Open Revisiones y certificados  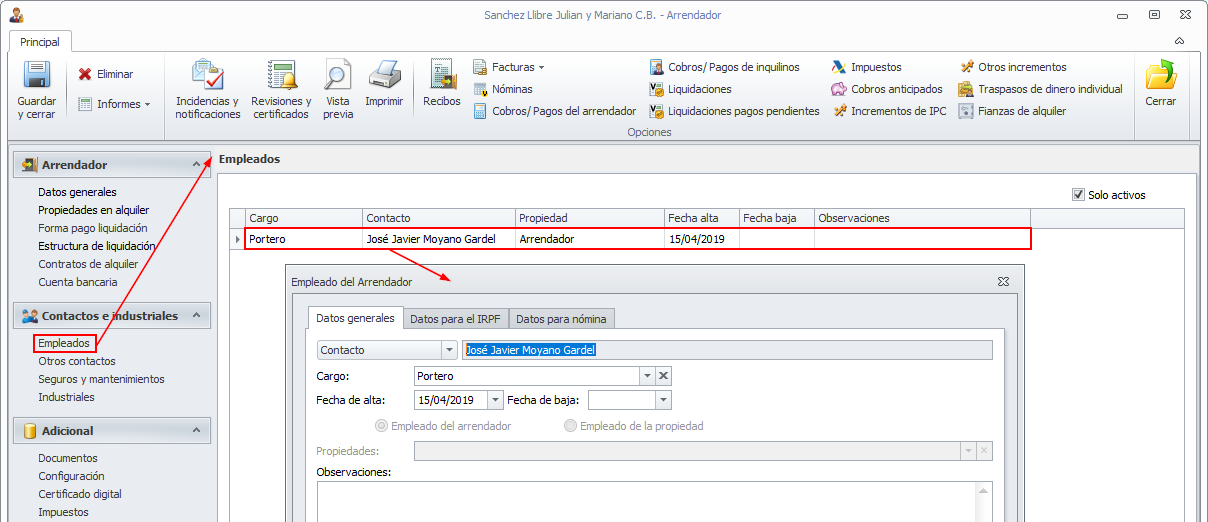[281, 90]
